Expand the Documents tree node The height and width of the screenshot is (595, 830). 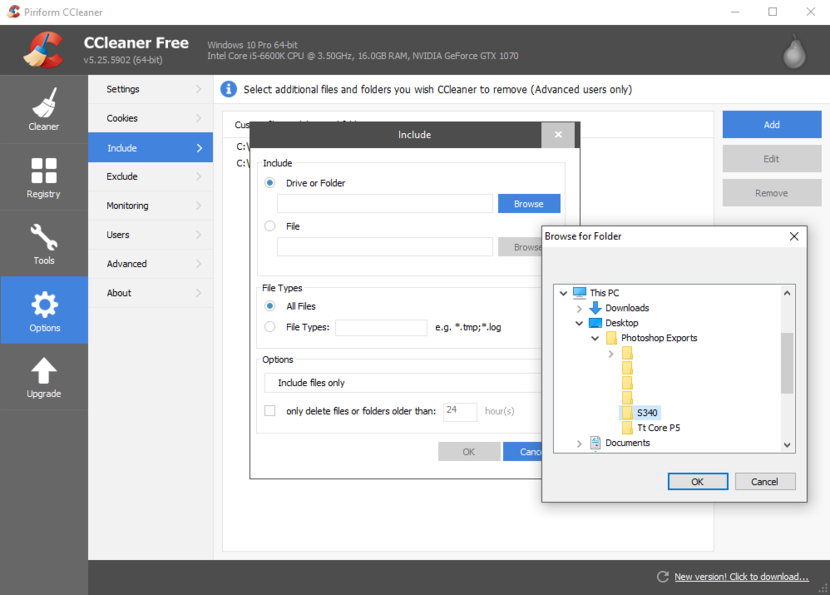[x=578, y=442]
